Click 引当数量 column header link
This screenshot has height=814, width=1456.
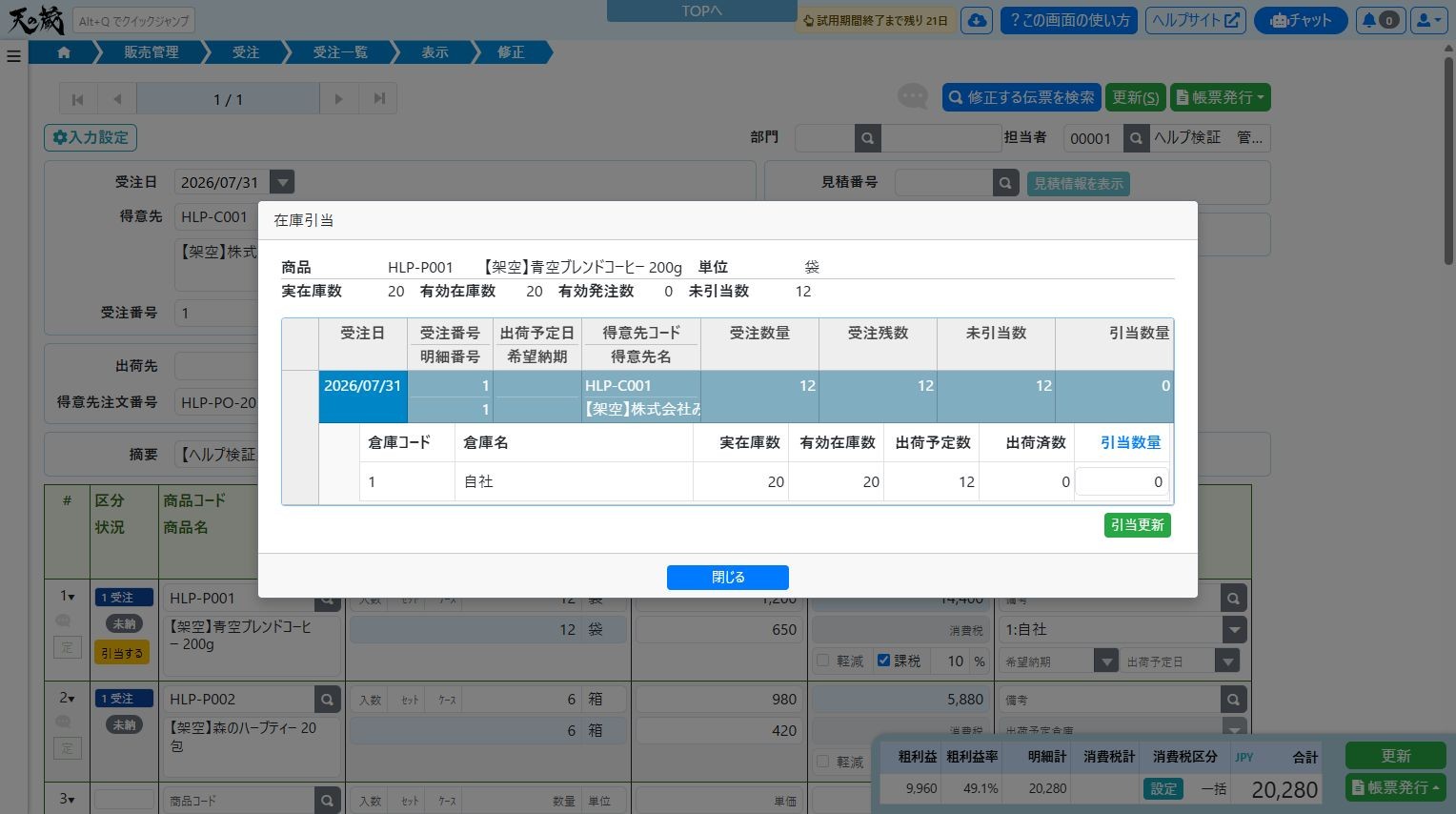[1130, 442]
